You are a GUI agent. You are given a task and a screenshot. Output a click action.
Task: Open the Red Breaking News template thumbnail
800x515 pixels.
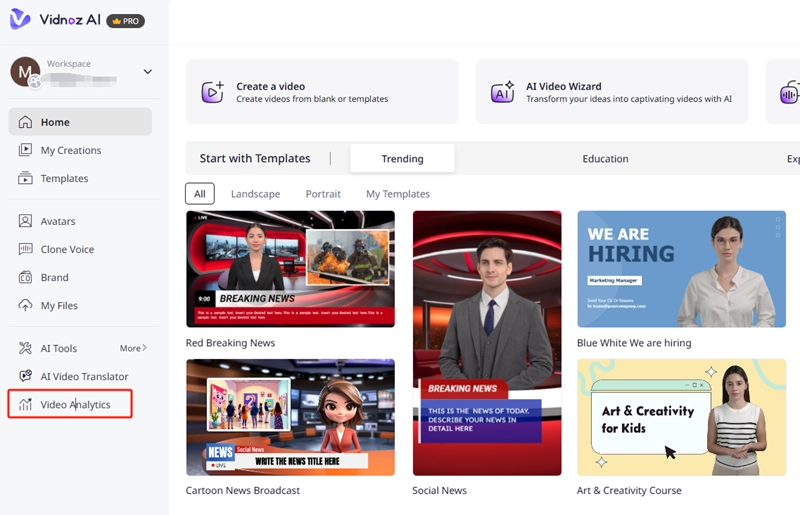(290, 268)
